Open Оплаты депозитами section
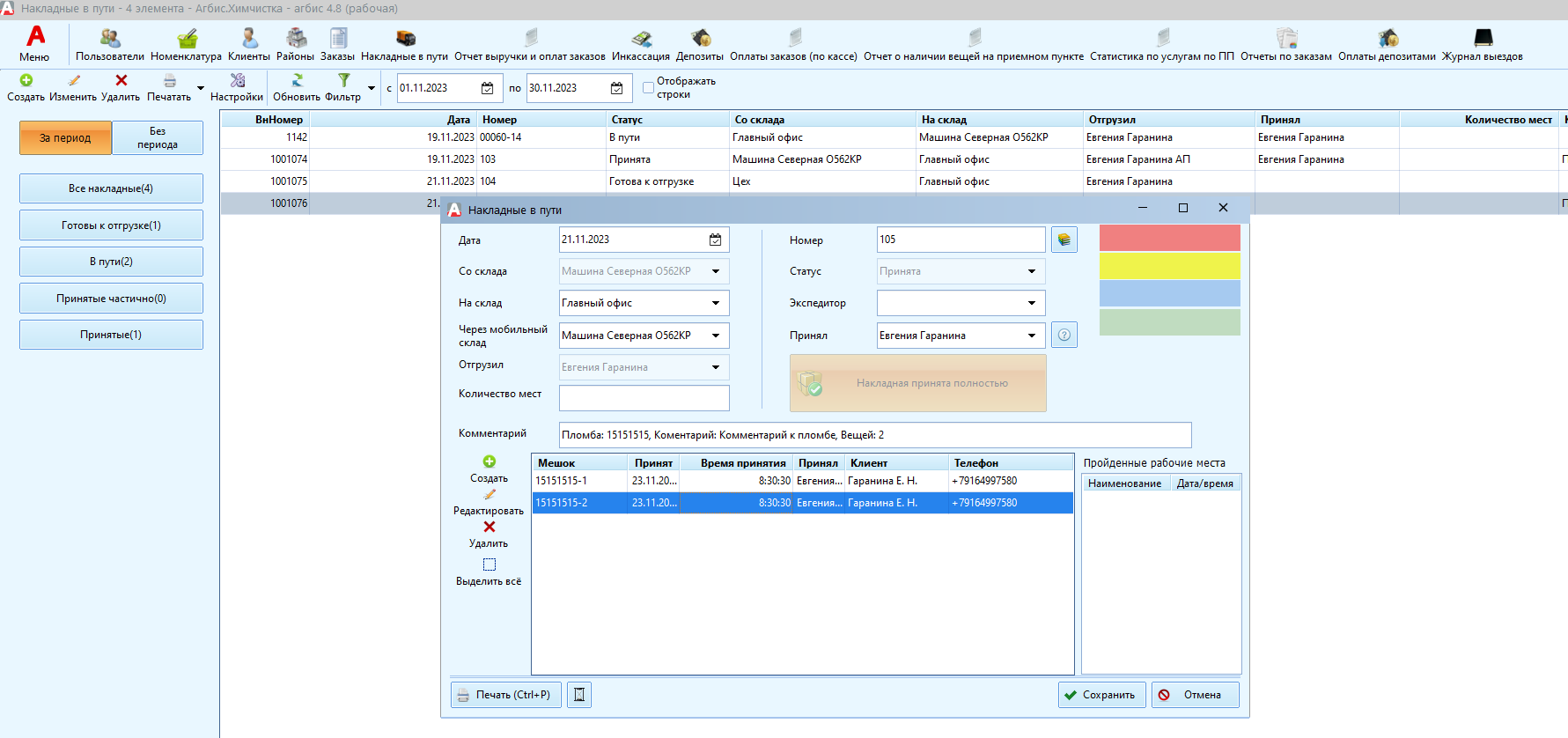 coord(1387,44)
